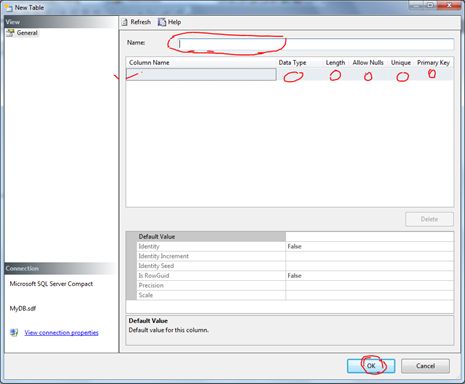The height and width of the screenshot is (384, 465).
Task: Close the New Table window
Action: (x=449, y=5)
